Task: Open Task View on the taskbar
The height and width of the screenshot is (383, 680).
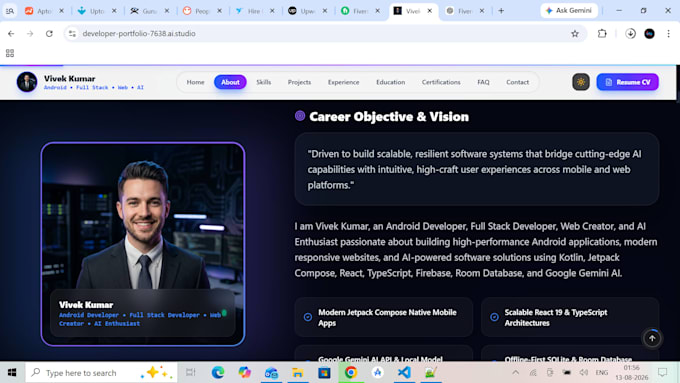Action: pyautogui.click(x=190, y=373)
